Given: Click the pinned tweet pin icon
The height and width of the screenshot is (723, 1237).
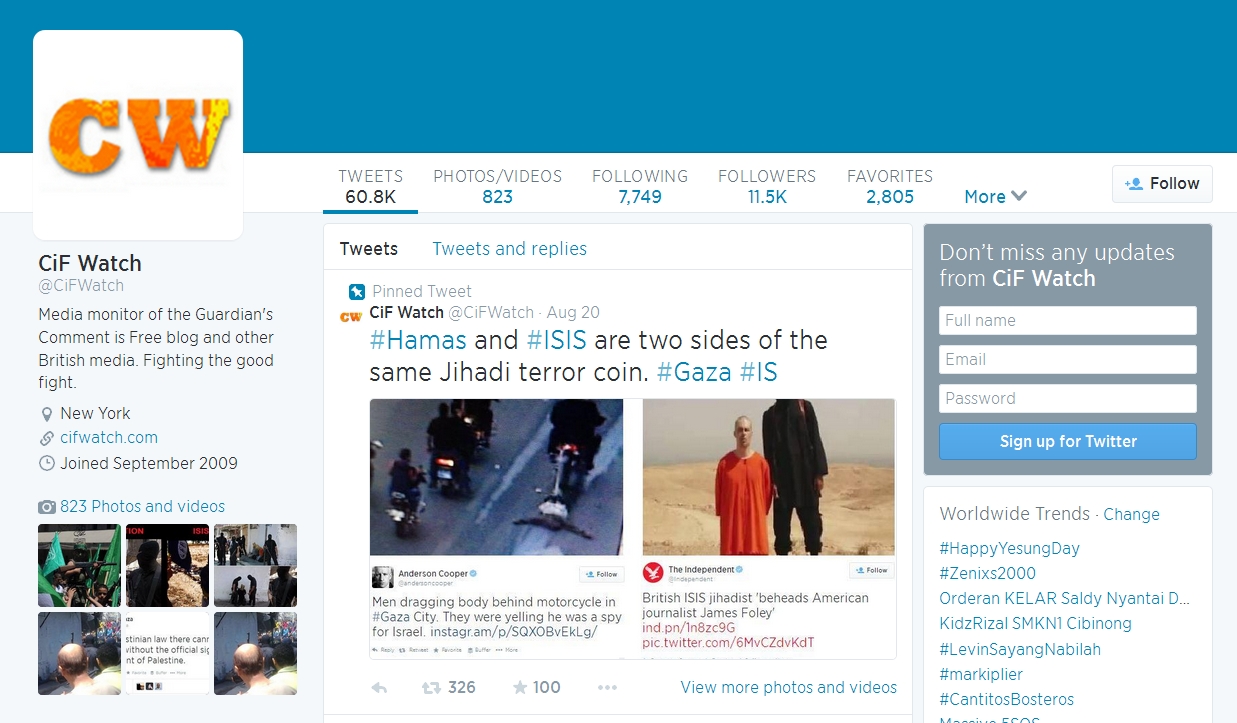Looking at the screenshot, I should 357,292.
